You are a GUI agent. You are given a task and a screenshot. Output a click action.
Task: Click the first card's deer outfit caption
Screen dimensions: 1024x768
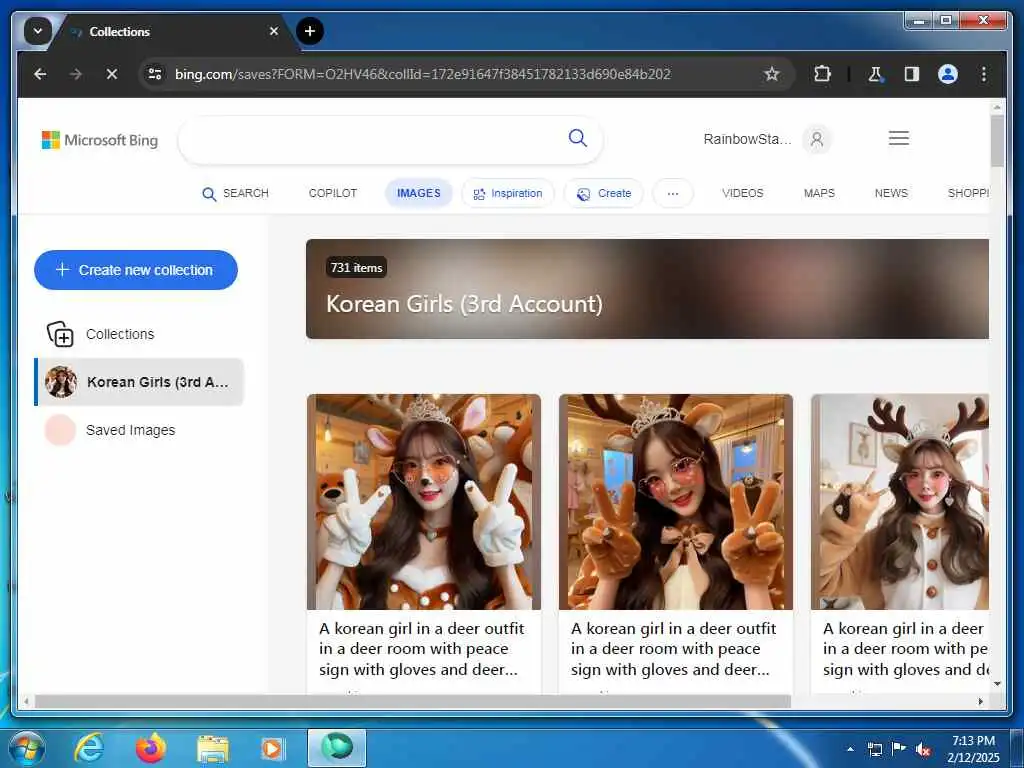click(x=421, y=648)
